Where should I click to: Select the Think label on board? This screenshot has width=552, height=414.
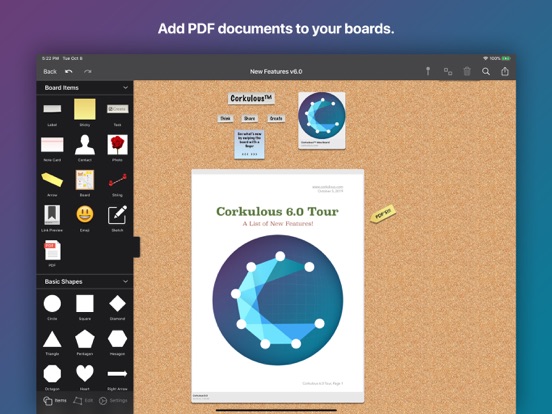225,118
